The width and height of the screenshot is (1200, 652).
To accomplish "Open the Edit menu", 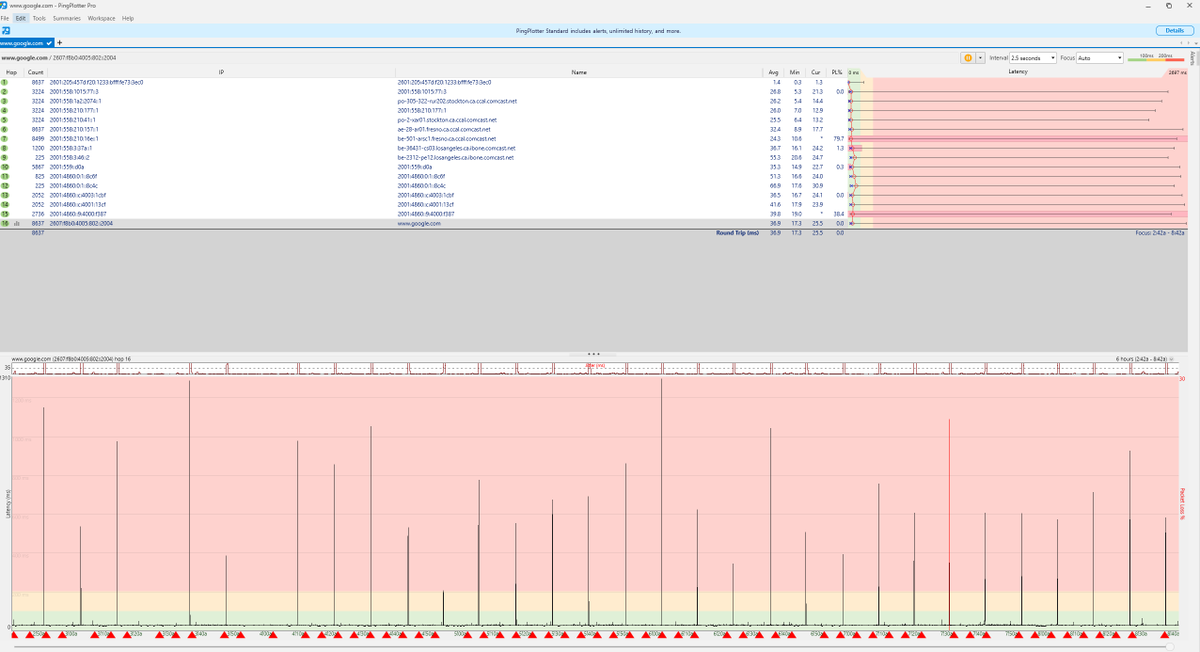I will [21, 18].
